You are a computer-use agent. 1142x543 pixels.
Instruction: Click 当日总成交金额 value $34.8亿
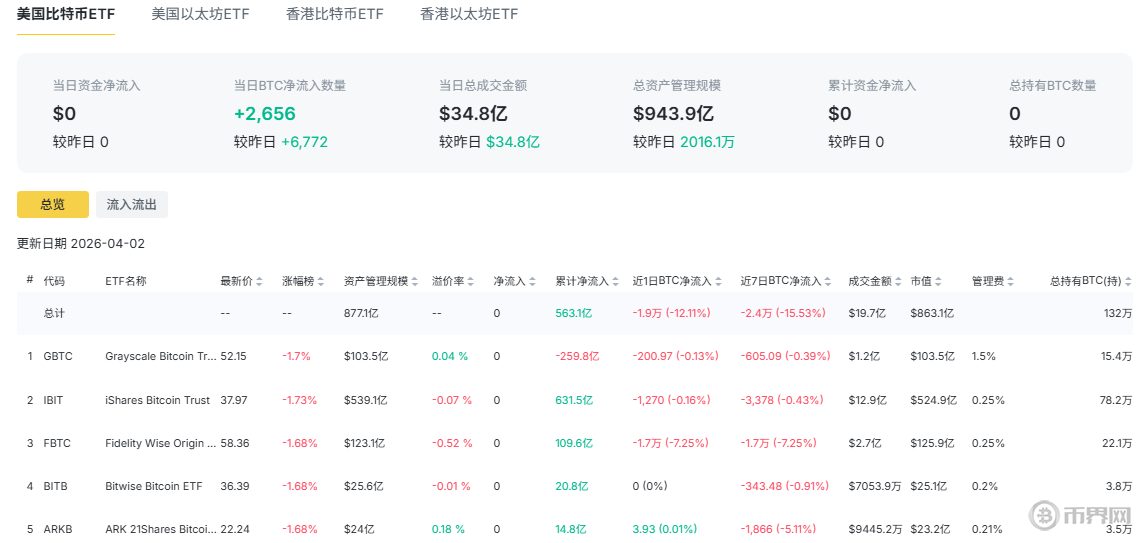(473, 114)
